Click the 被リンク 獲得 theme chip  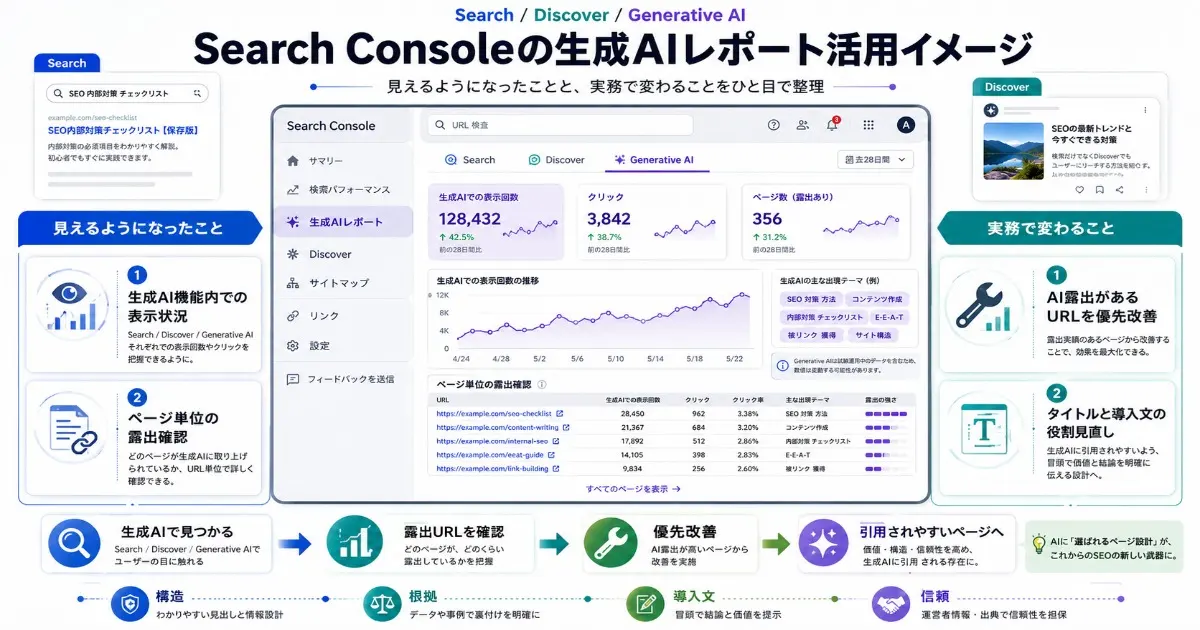pos(811,335)
